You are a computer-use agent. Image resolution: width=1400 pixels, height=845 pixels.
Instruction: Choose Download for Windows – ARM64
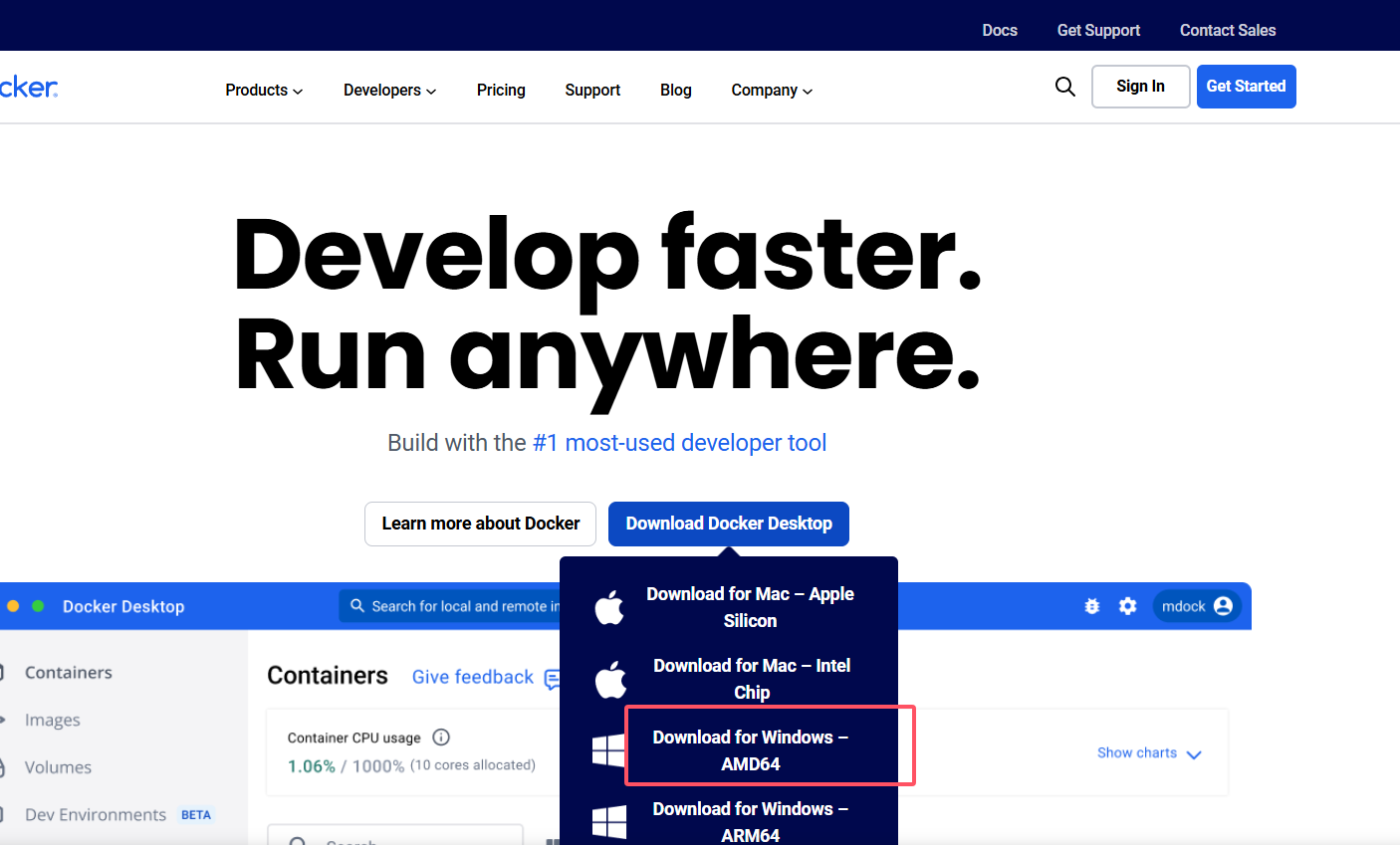[751, 822]
